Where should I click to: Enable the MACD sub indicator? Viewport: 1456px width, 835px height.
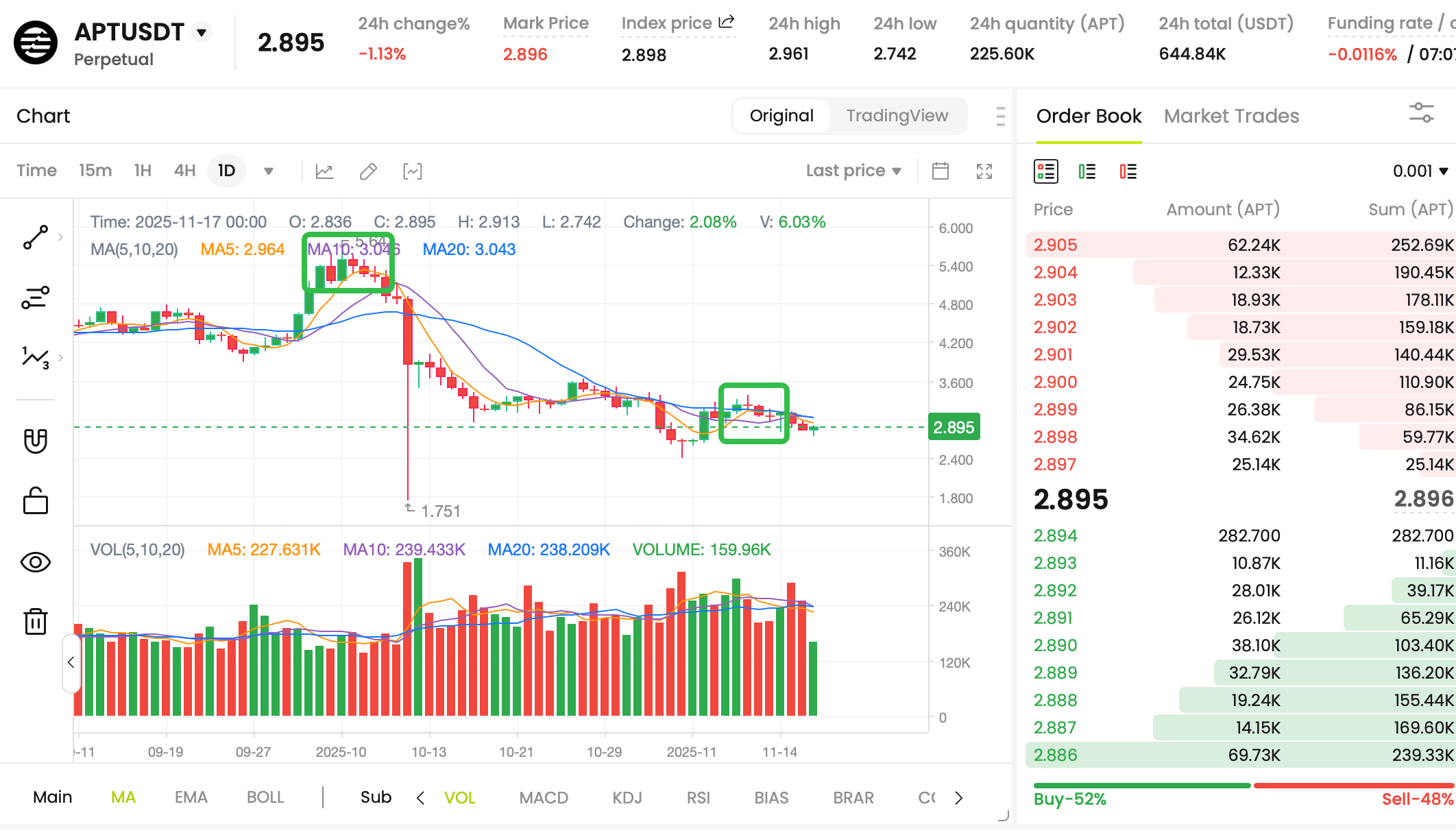[544, 798]
